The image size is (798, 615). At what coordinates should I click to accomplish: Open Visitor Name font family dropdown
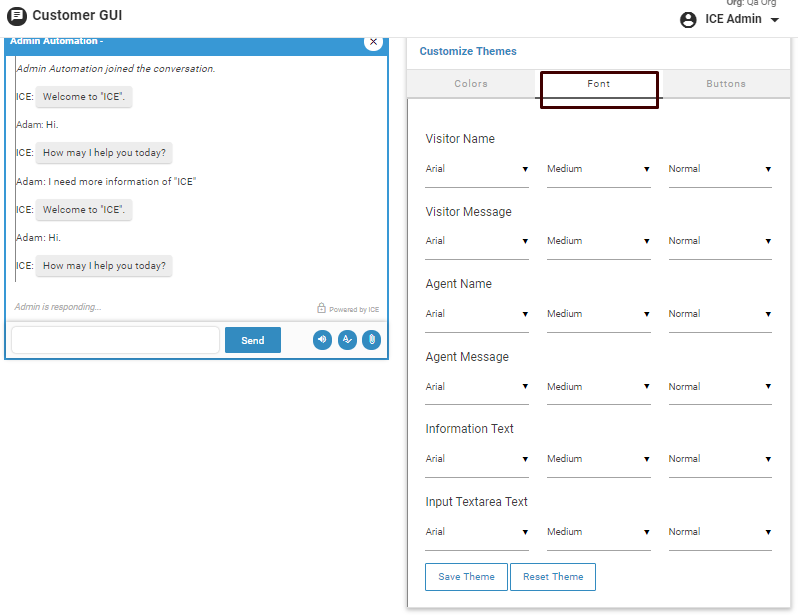point(477,170)
